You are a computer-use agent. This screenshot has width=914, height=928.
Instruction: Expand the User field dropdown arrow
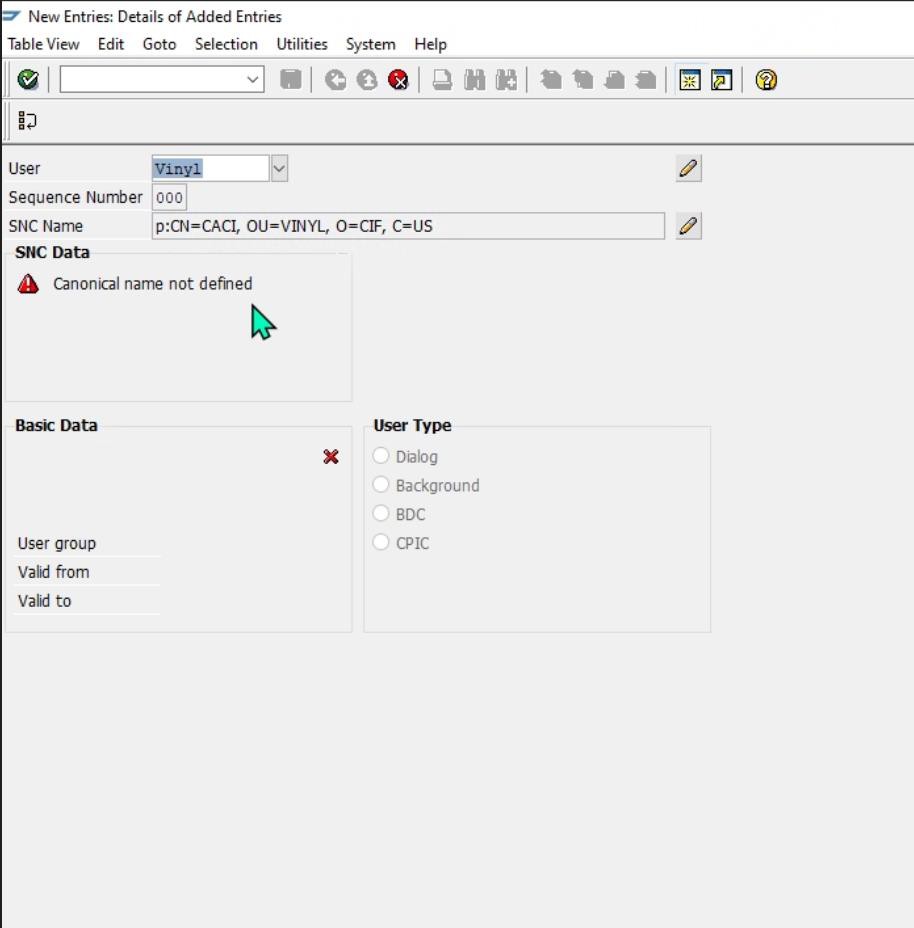[279, 168]
